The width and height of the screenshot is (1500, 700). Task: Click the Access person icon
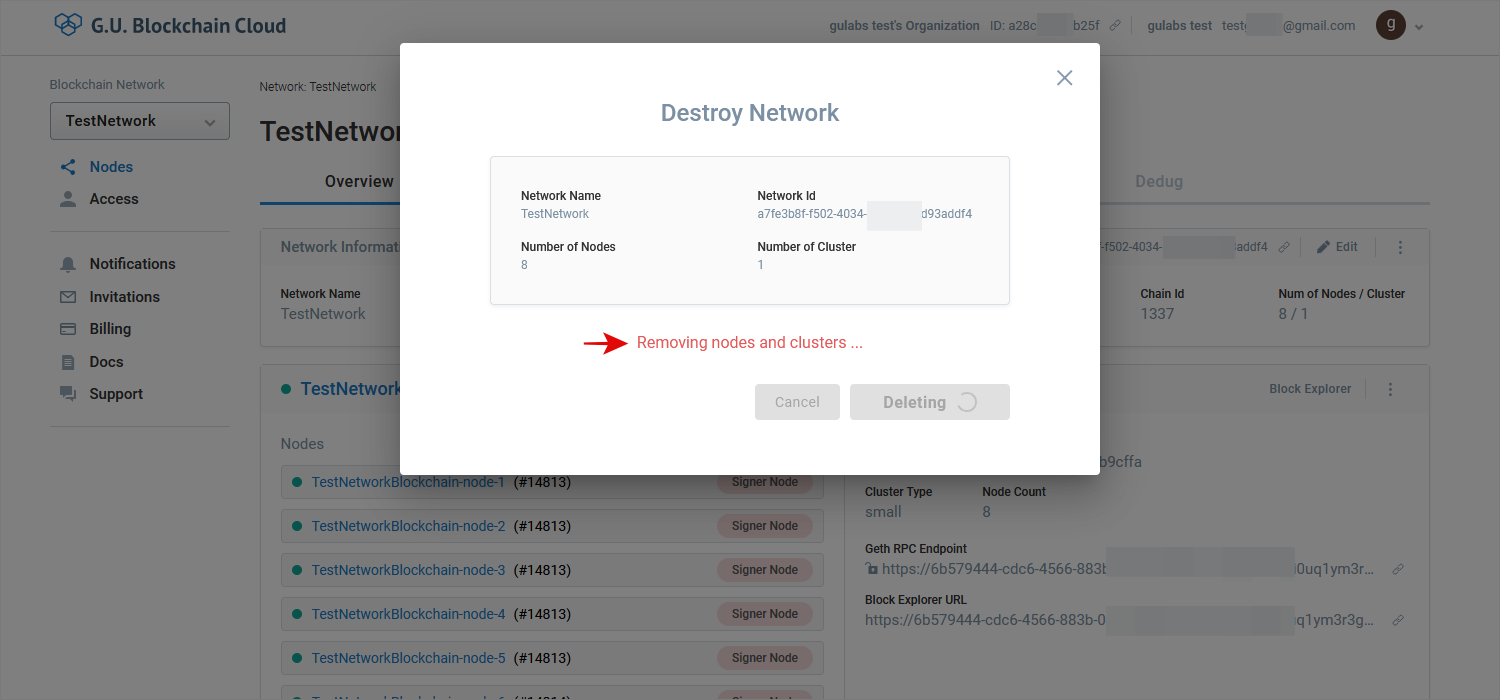(x=68, y=199)
